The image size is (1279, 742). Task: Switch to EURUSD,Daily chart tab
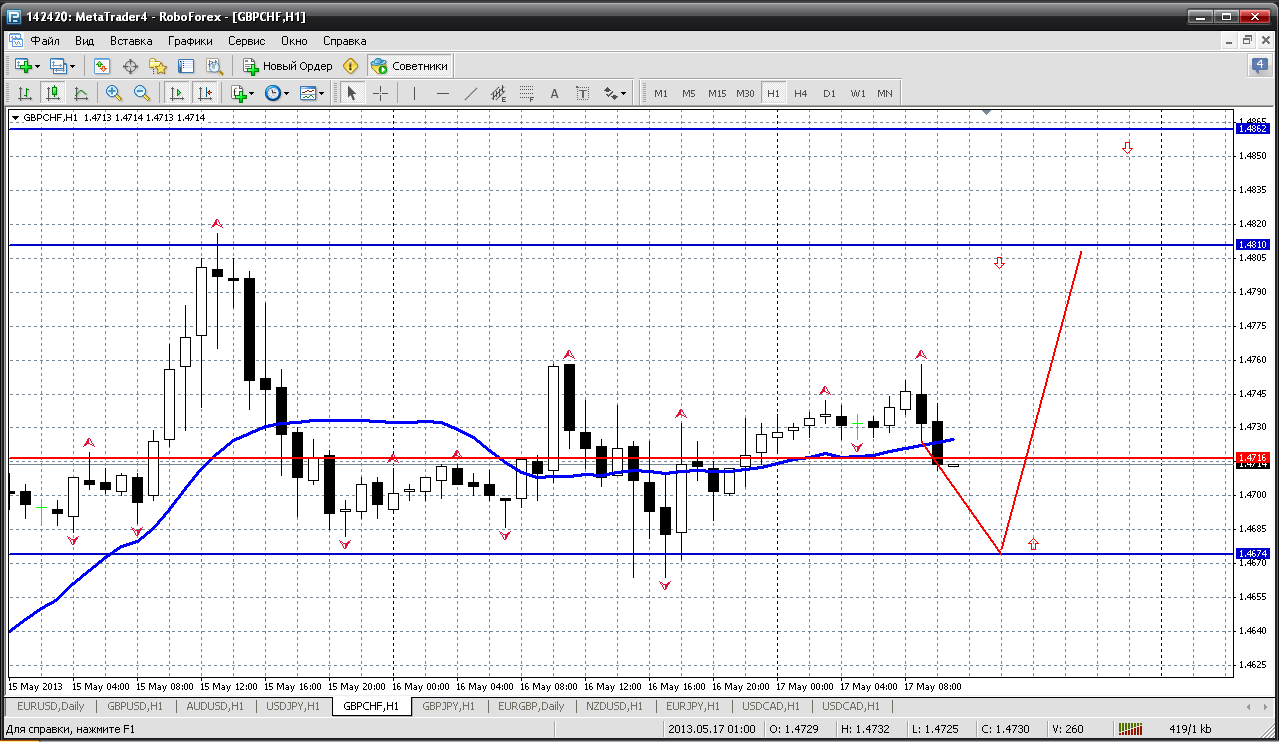pyautogui.click(x=50, y=706)
